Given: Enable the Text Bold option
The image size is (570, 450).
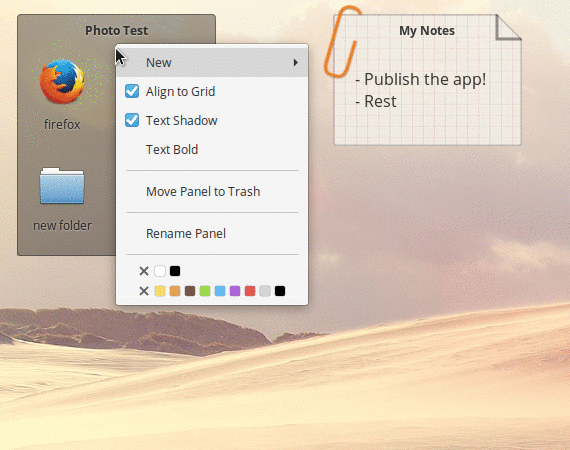Looking at the screenshot, I should pos(172,149).
